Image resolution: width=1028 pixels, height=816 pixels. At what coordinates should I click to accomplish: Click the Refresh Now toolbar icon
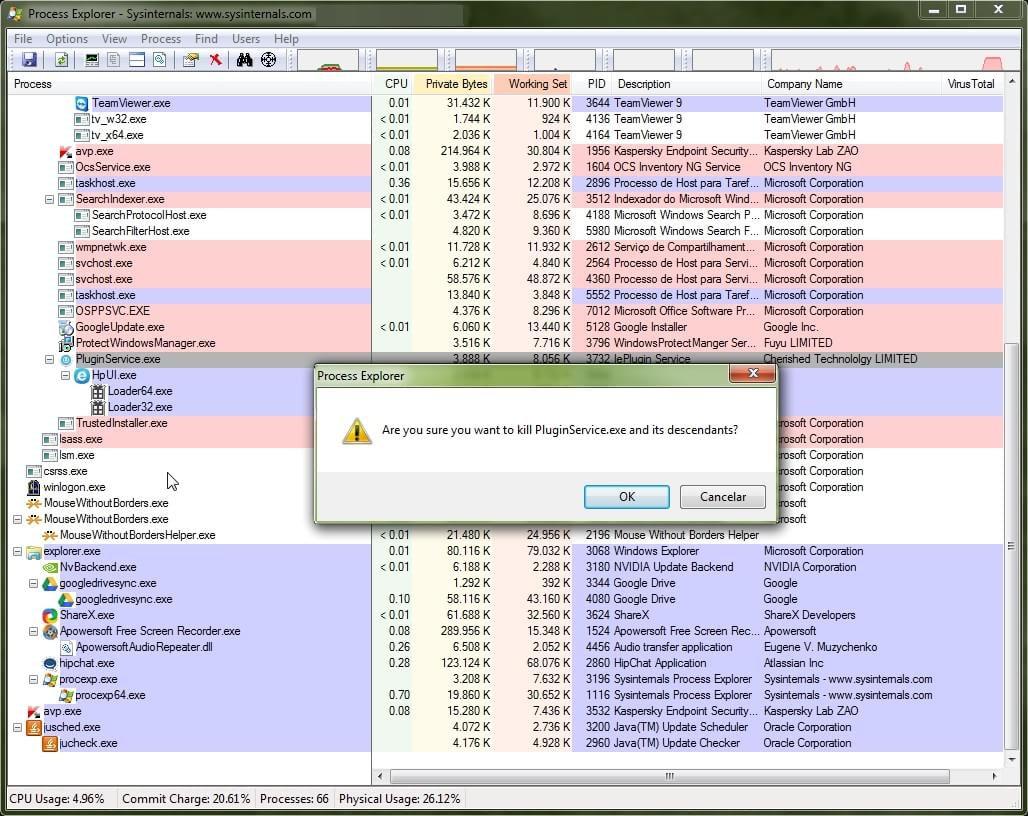[61, 60]
